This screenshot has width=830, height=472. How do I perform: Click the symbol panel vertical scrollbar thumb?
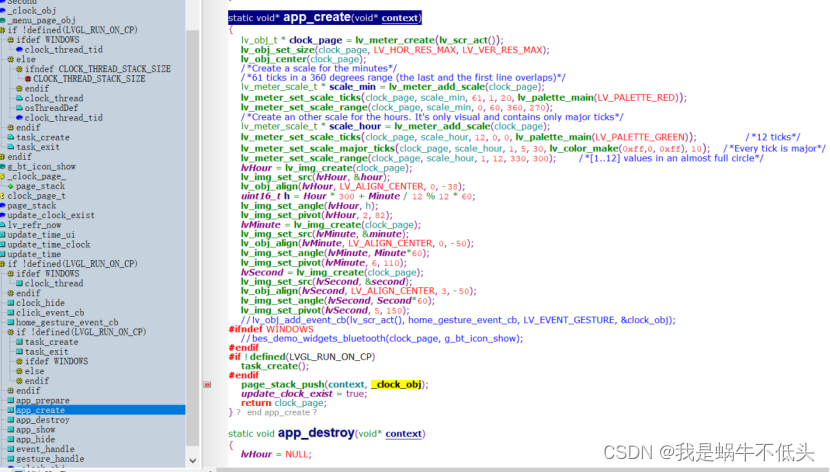coord(193,238)
